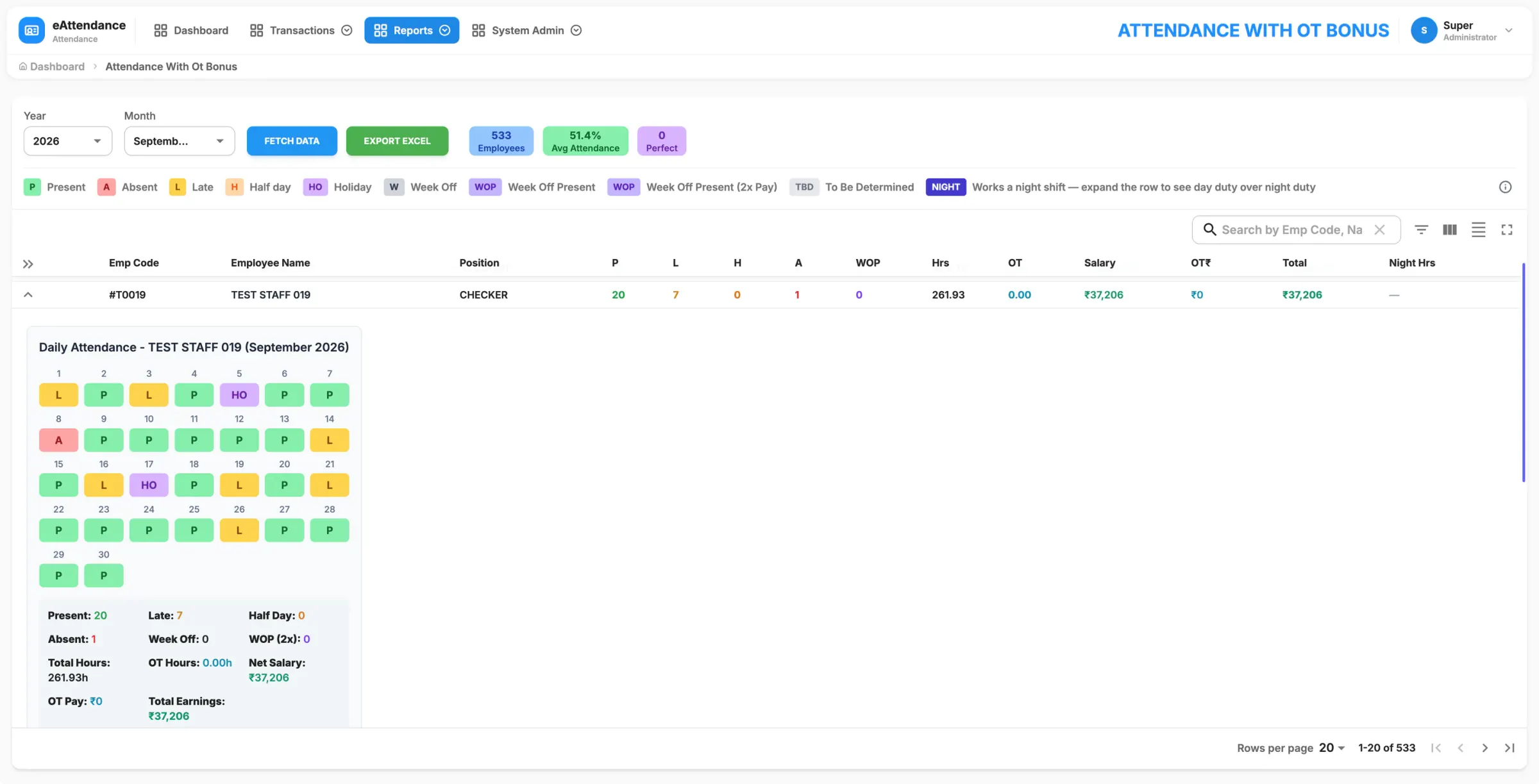The height and width of the screenshot is (784, 1539).
Task: Click the Dashboard breadcrumb link
Action: point(57,67)
